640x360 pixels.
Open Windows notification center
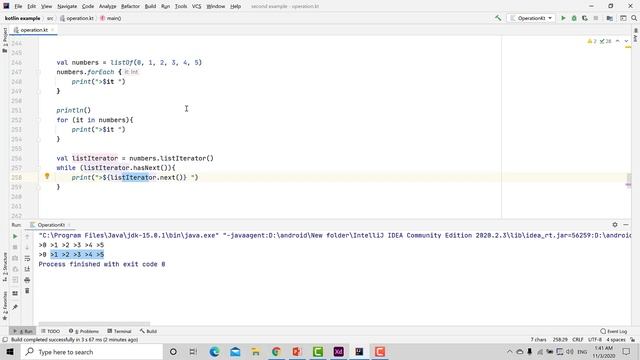click(627, 352)
